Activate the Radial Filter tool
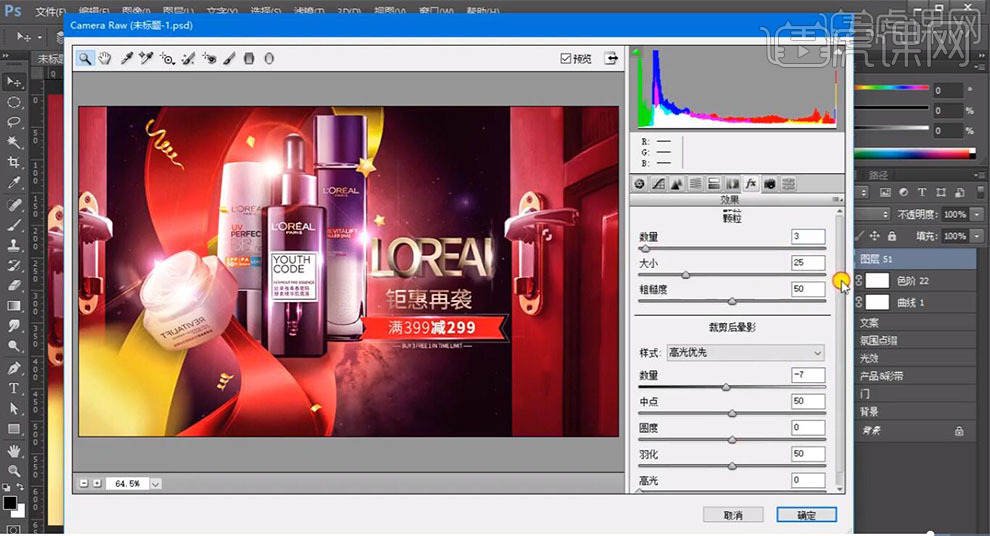Viewport: 990px width, 536px height. coord(269,59)
